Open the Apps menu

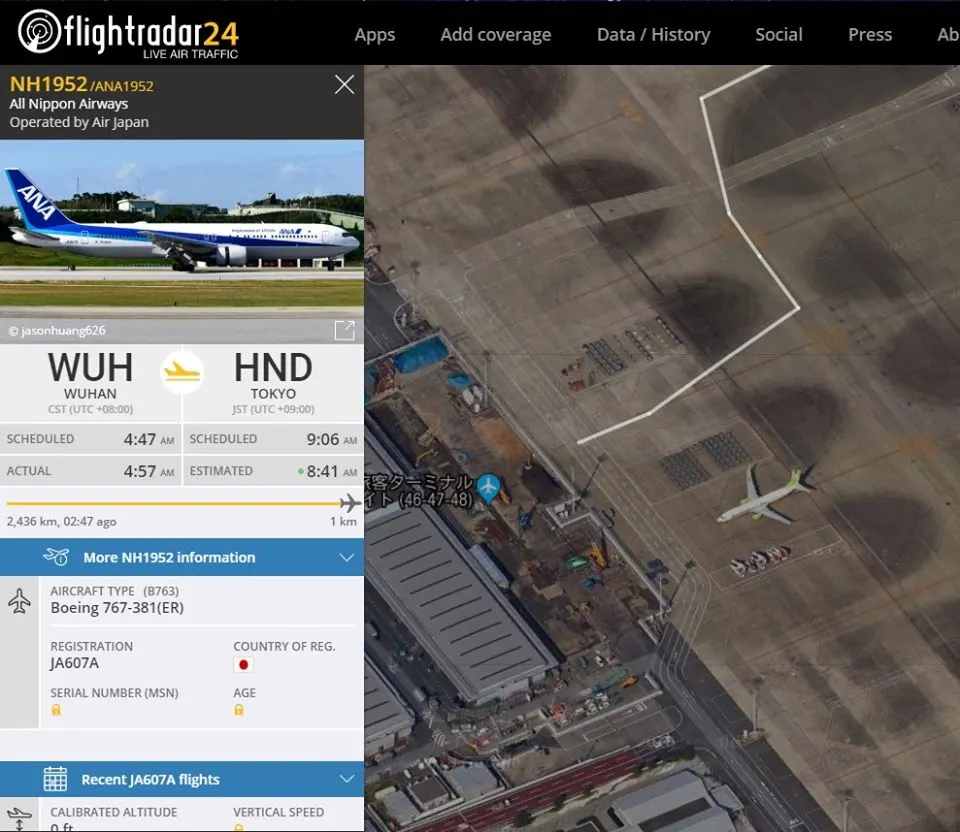coord(375,35)
